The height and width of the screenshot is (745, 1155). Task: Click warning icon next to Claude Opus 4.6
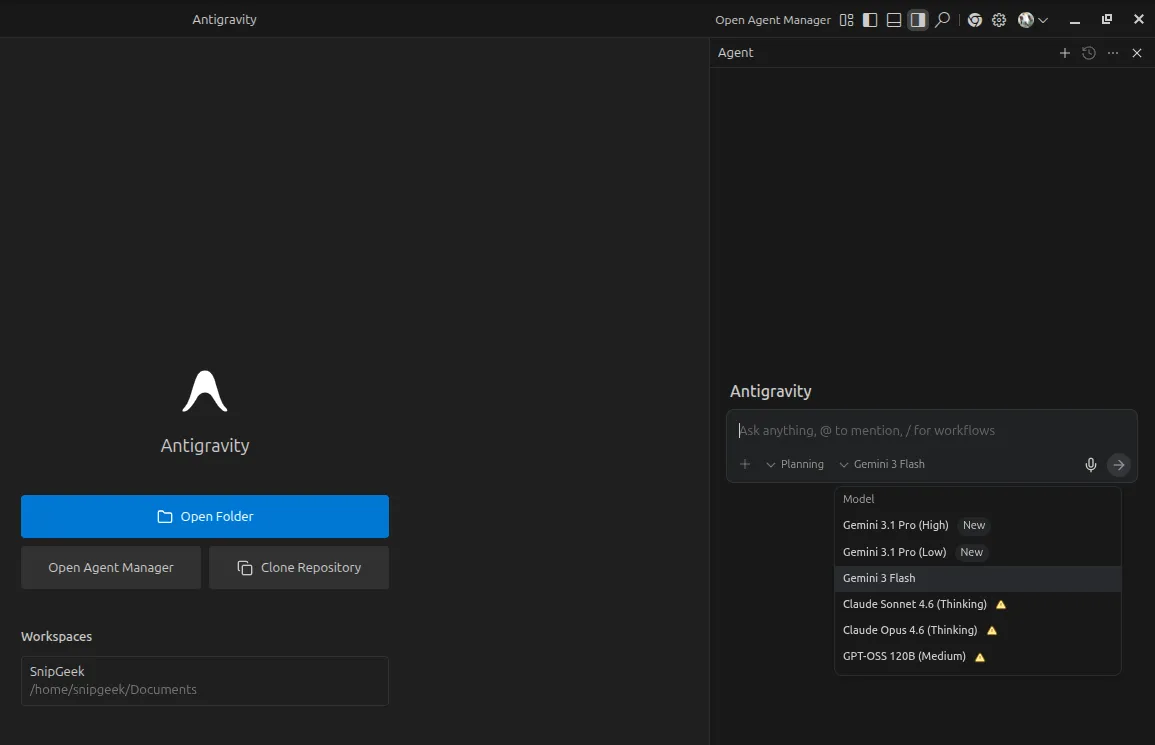pyautogui.click(x=992, y=631)
